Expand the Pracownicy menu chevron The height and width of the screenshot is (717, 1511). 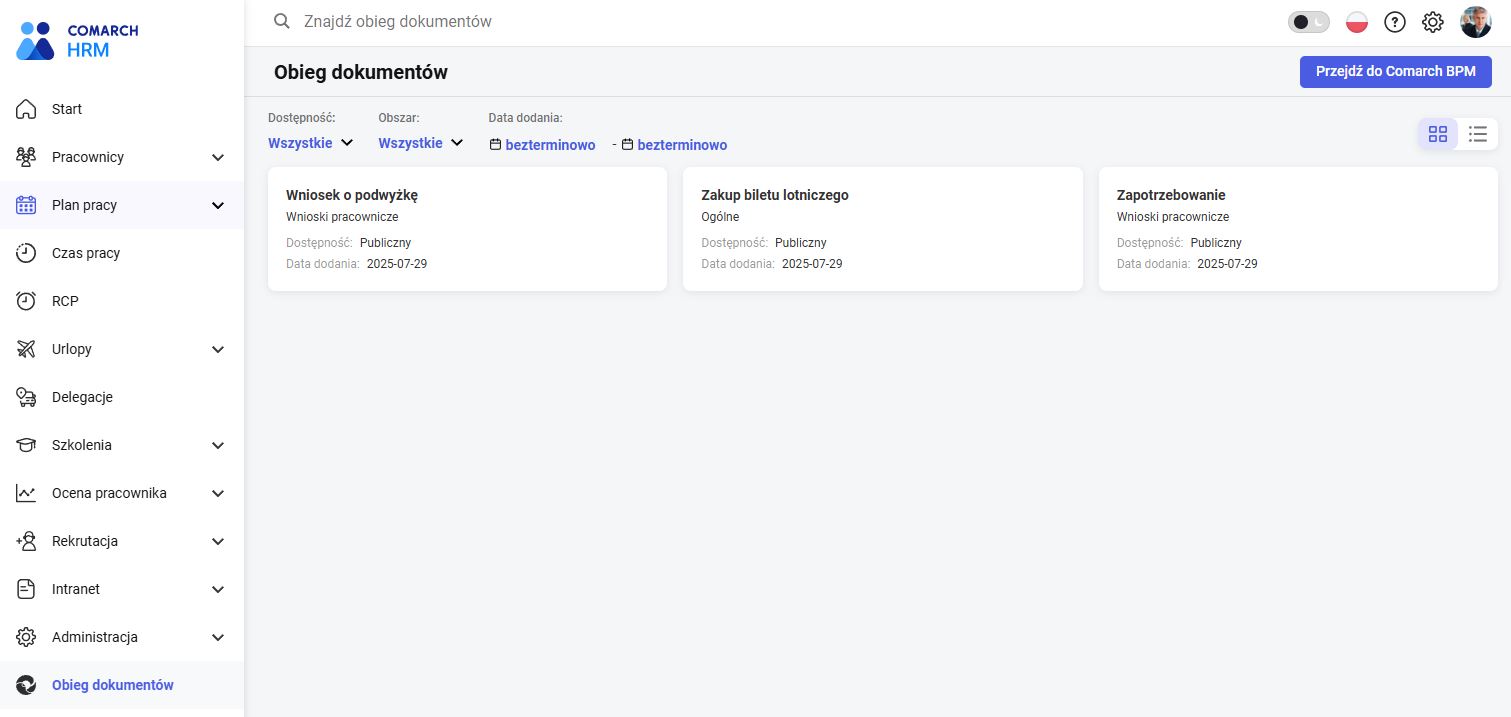218,157
